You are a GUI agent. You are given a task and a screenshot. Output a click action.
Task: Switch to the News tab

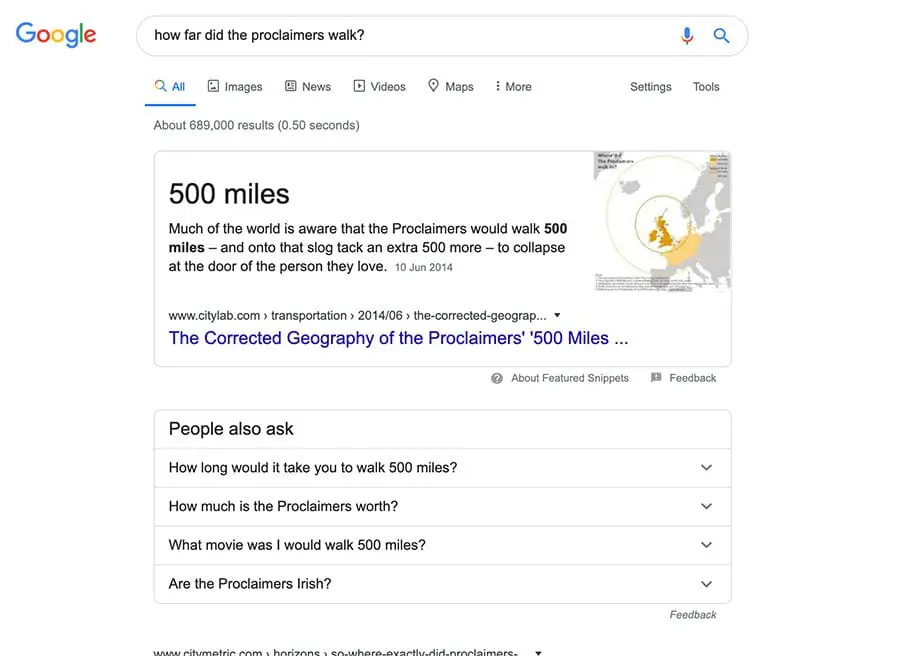[x=308, y=87]
